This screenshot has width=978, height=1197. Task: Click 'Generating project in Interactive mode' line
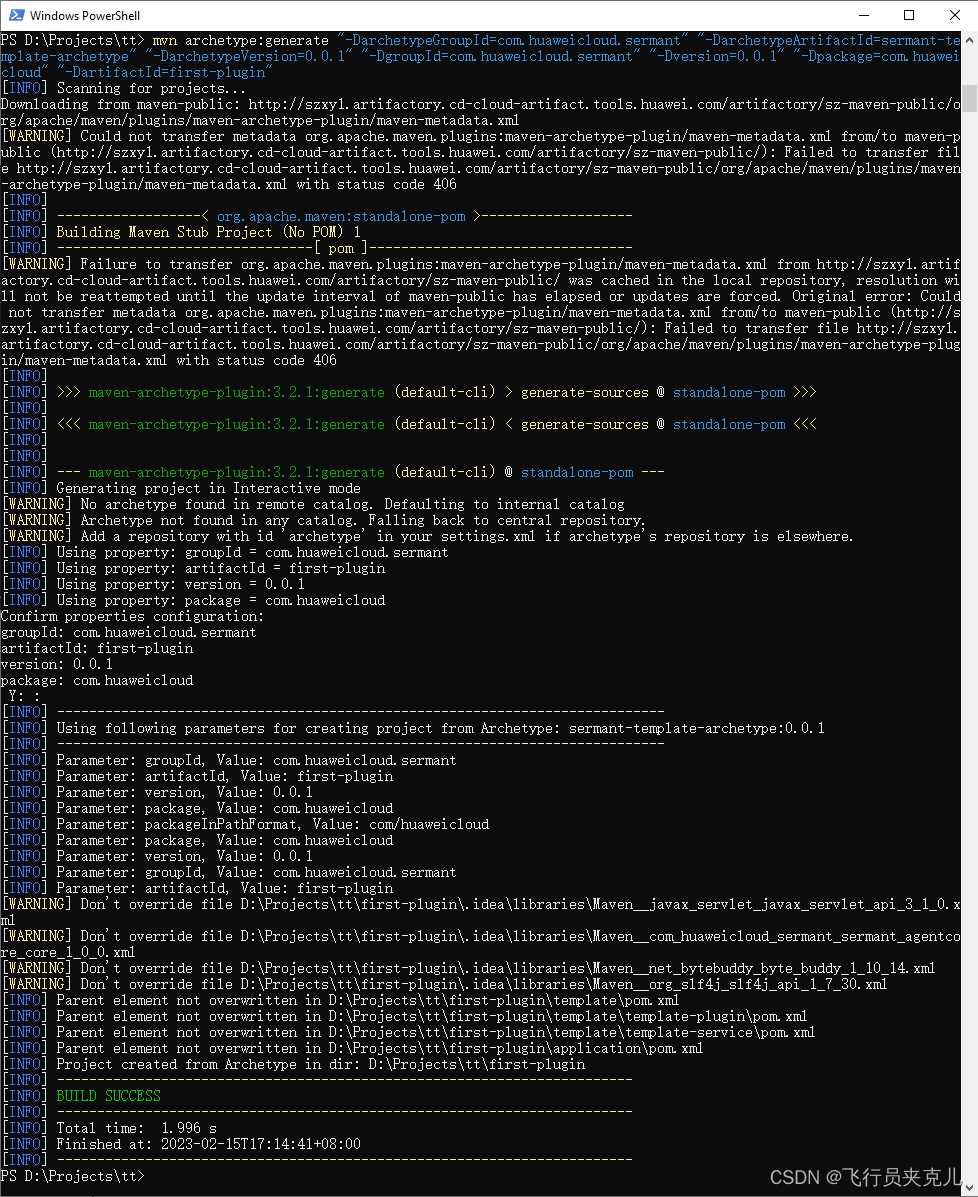point(181,488)
